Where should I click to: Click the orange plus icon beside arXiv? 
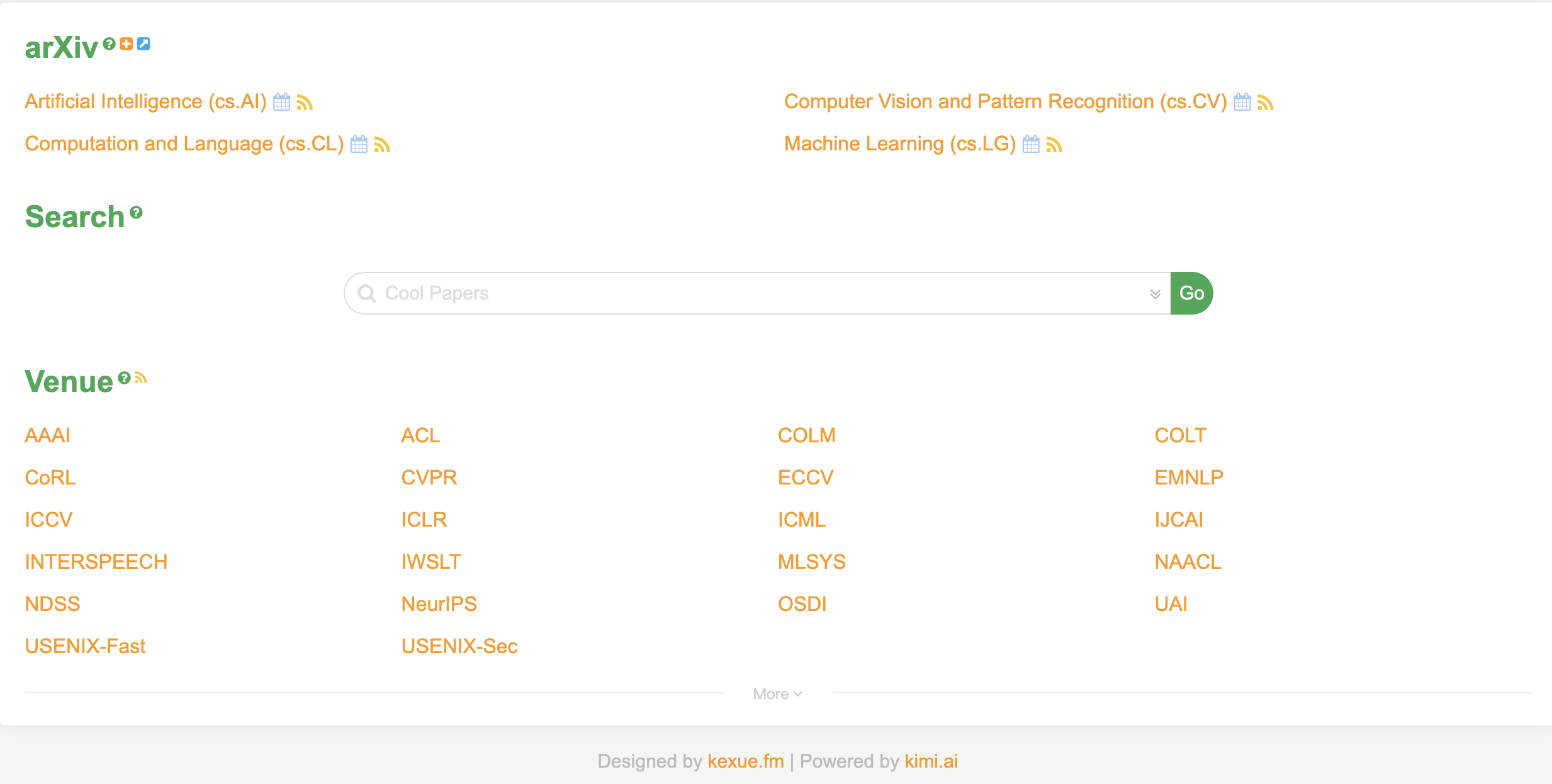click(x=127, y=43)
